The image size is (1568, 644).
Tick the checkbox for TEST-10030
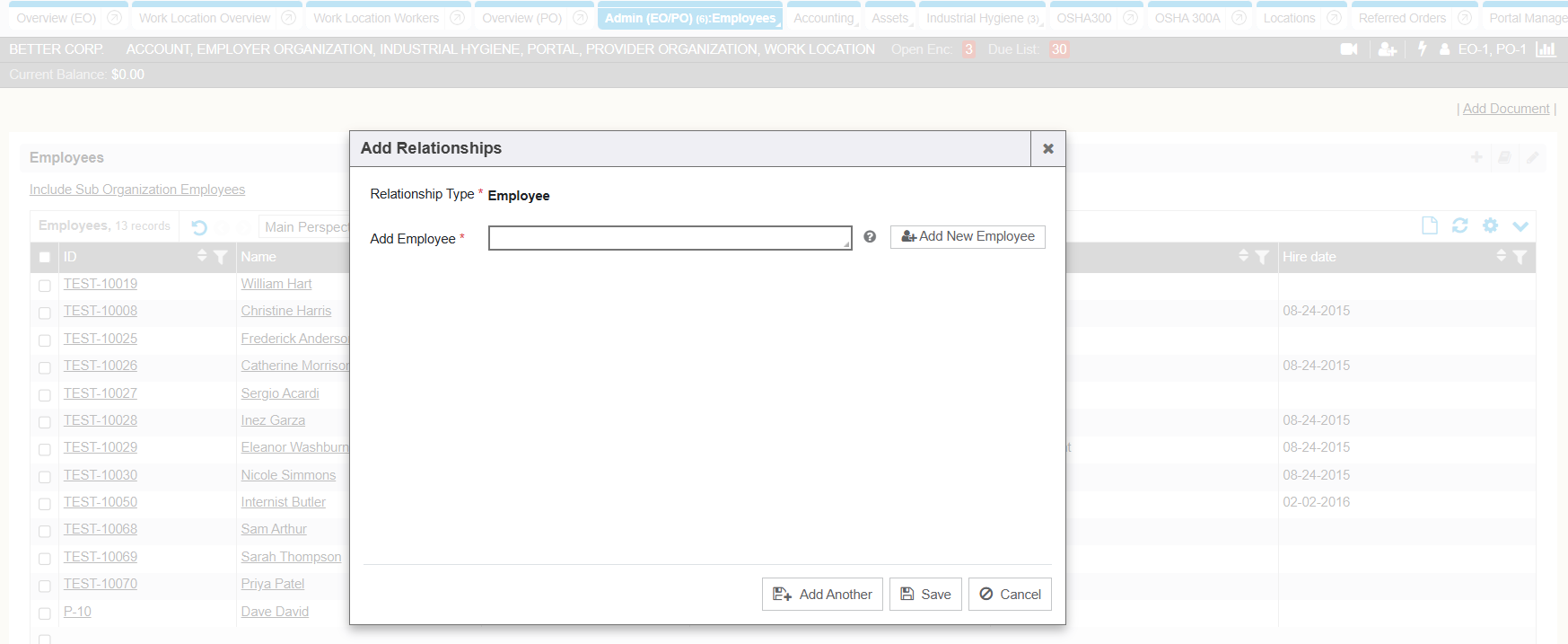click(45, 477)
